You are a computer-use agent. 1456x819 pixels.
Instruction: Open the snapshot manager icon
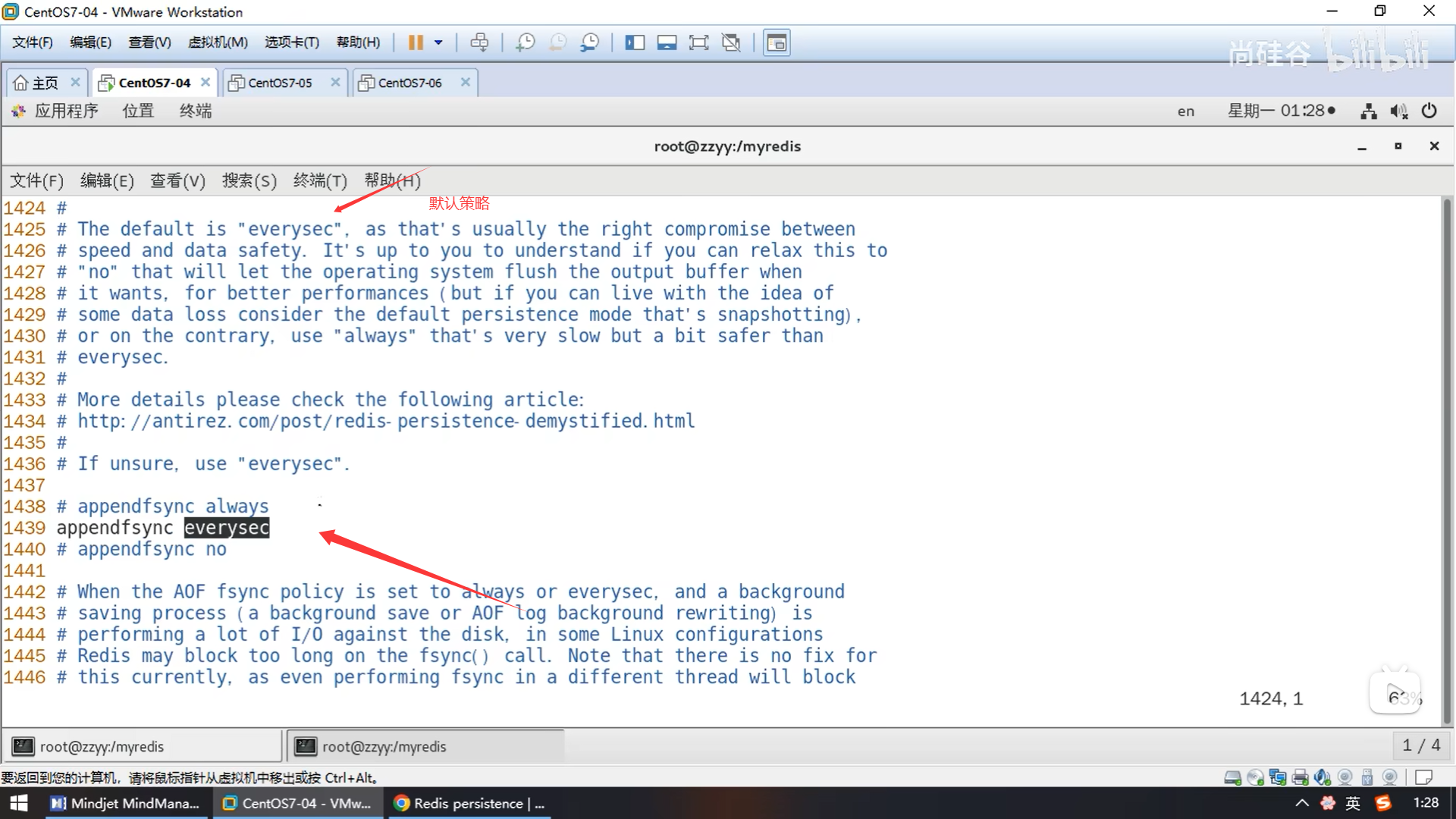point(590,42)
